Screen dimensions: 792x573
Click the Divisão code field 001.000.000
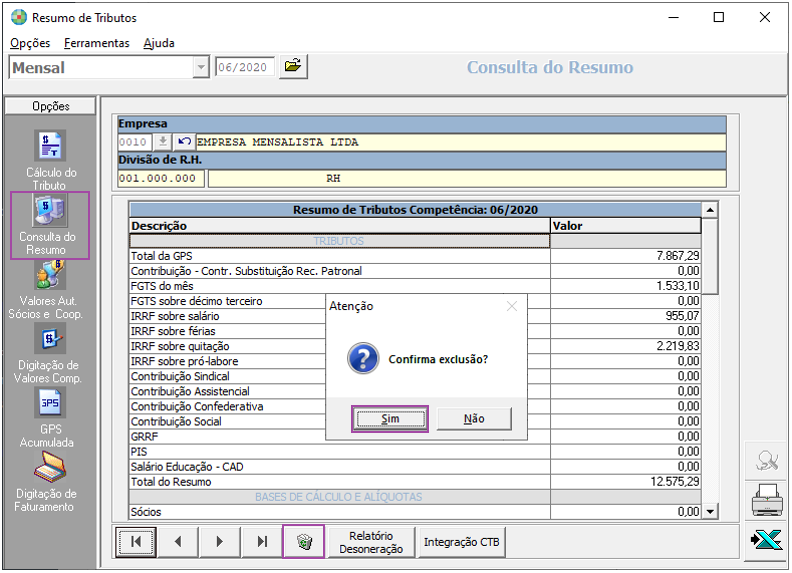click(x=161, y=178)
